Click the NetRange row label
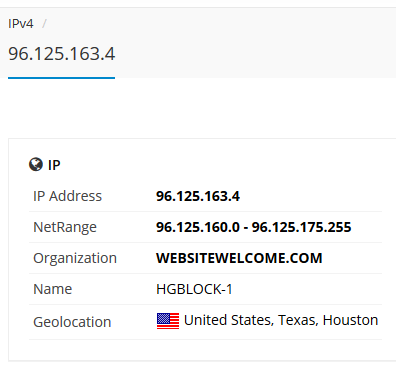396x370 pixels. 65,227
